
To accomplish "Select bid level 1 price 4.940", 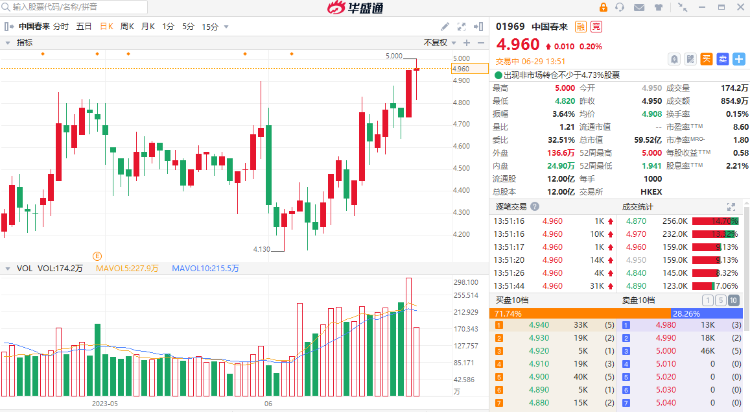I will pyautogui.click(x=539, y=325).
